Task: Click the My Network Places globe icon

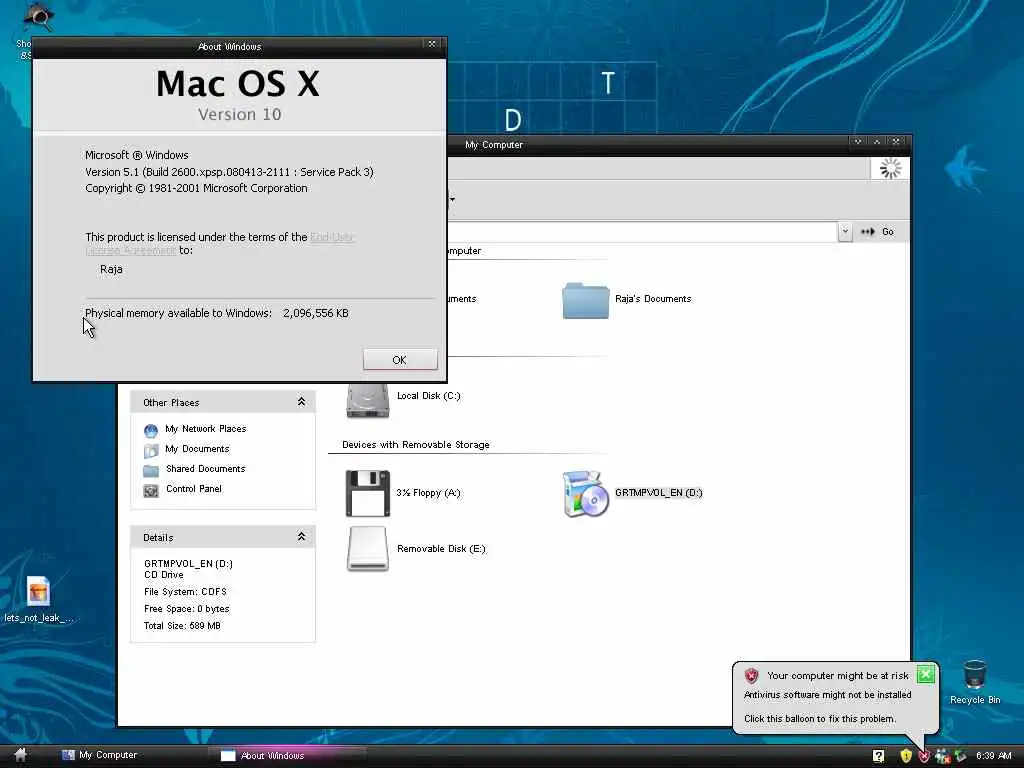Action: click(x=151, y=430)
